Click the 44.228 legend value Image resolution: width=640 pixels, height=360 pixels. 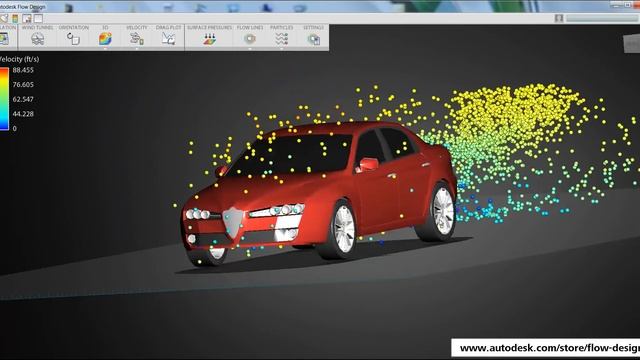coord(23,114)
